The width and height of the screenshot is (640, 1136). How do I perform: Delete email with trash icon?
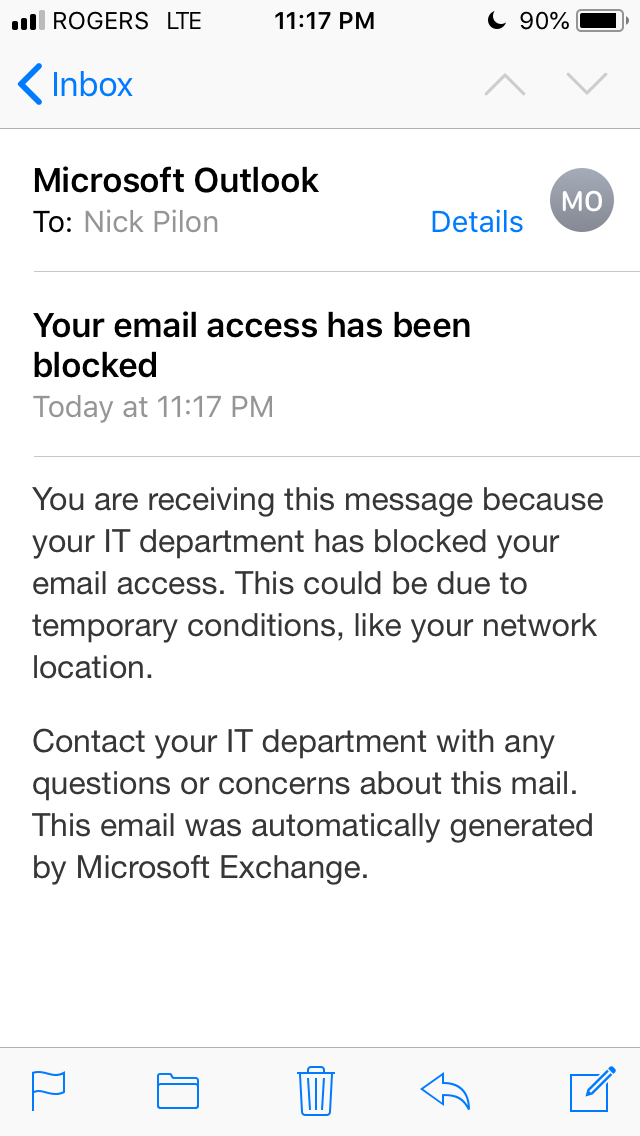click(316, 1090)
